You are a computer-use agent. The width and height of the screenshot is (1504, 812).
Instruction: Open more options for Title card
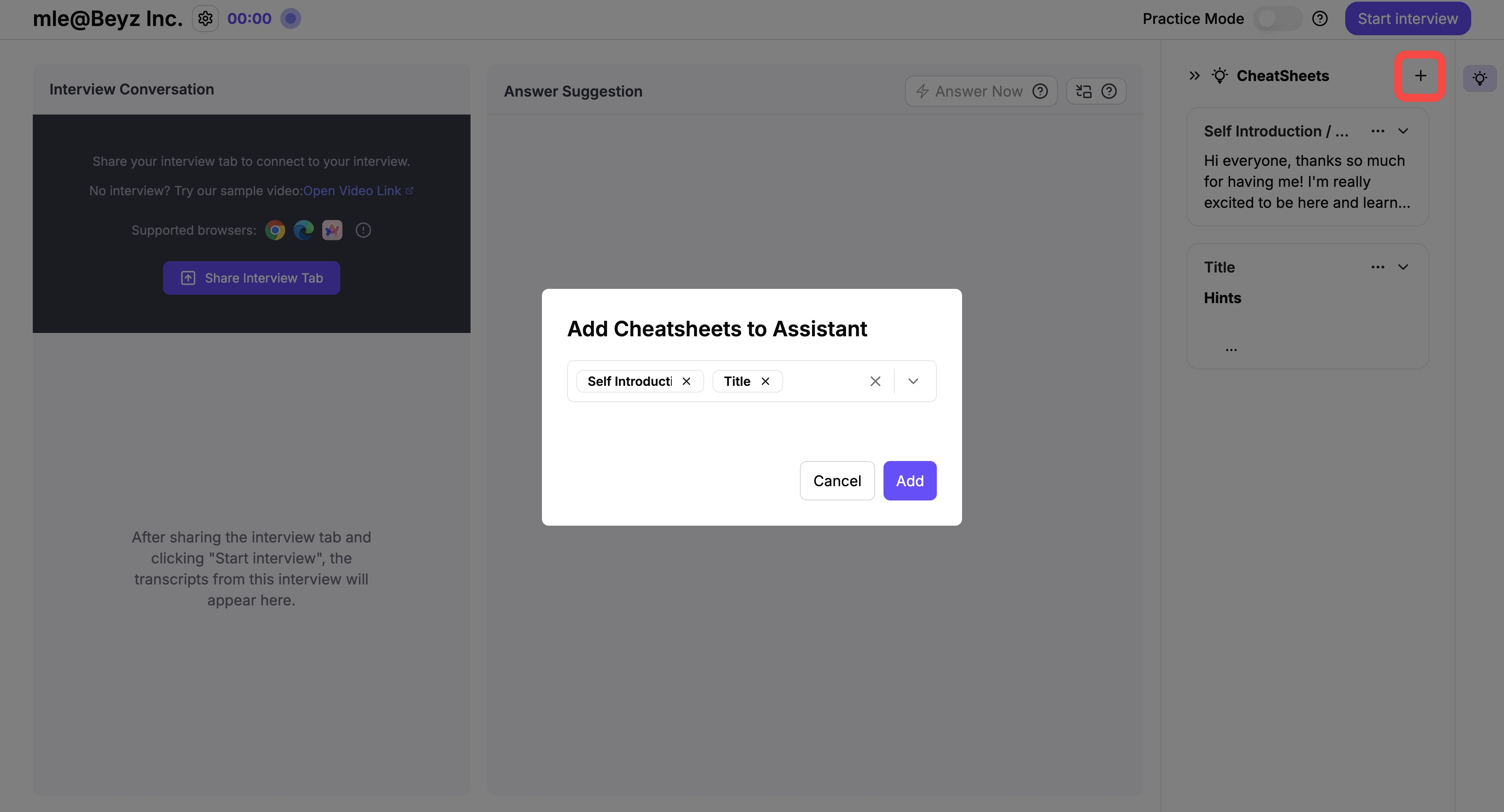coord(1377,267)
